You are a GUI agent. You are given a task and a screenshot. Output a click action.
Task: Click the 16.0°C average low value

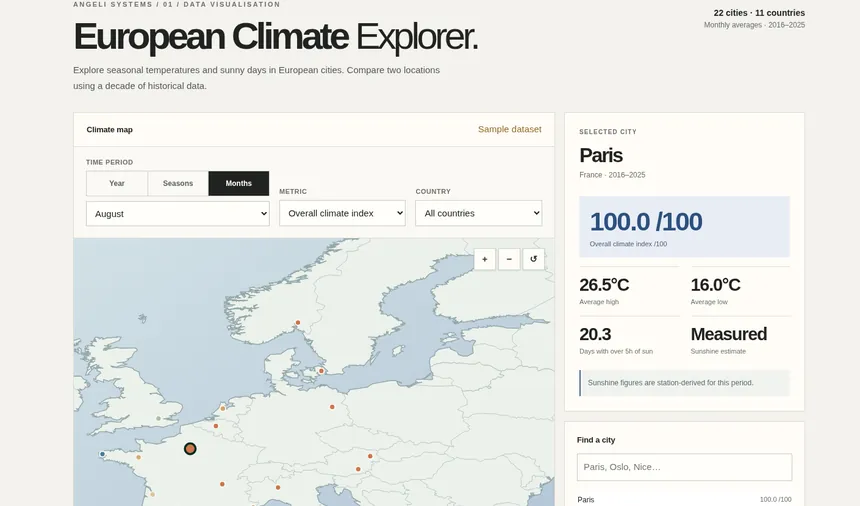pyautogui.click(x=715, y=285)
